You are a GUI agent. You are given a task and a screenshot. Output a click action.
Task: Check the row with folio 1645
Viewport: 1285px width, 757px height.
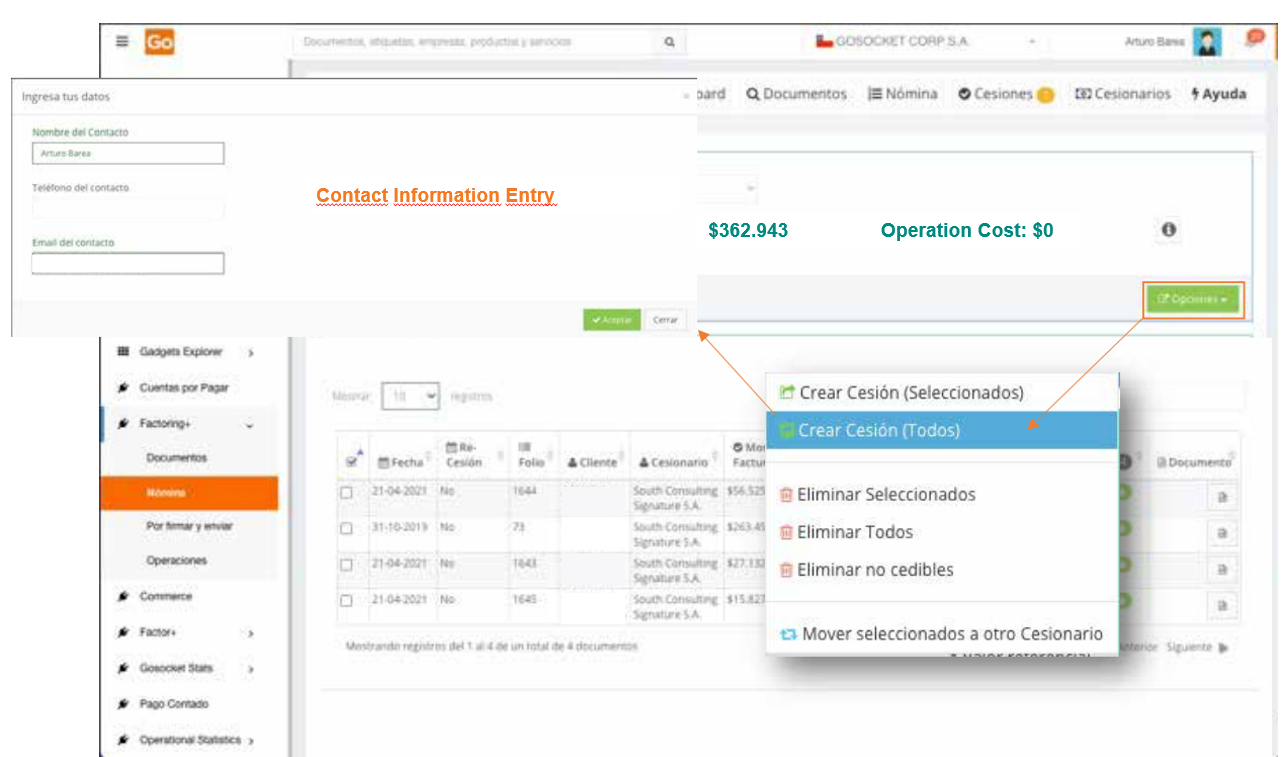[346, 601]
